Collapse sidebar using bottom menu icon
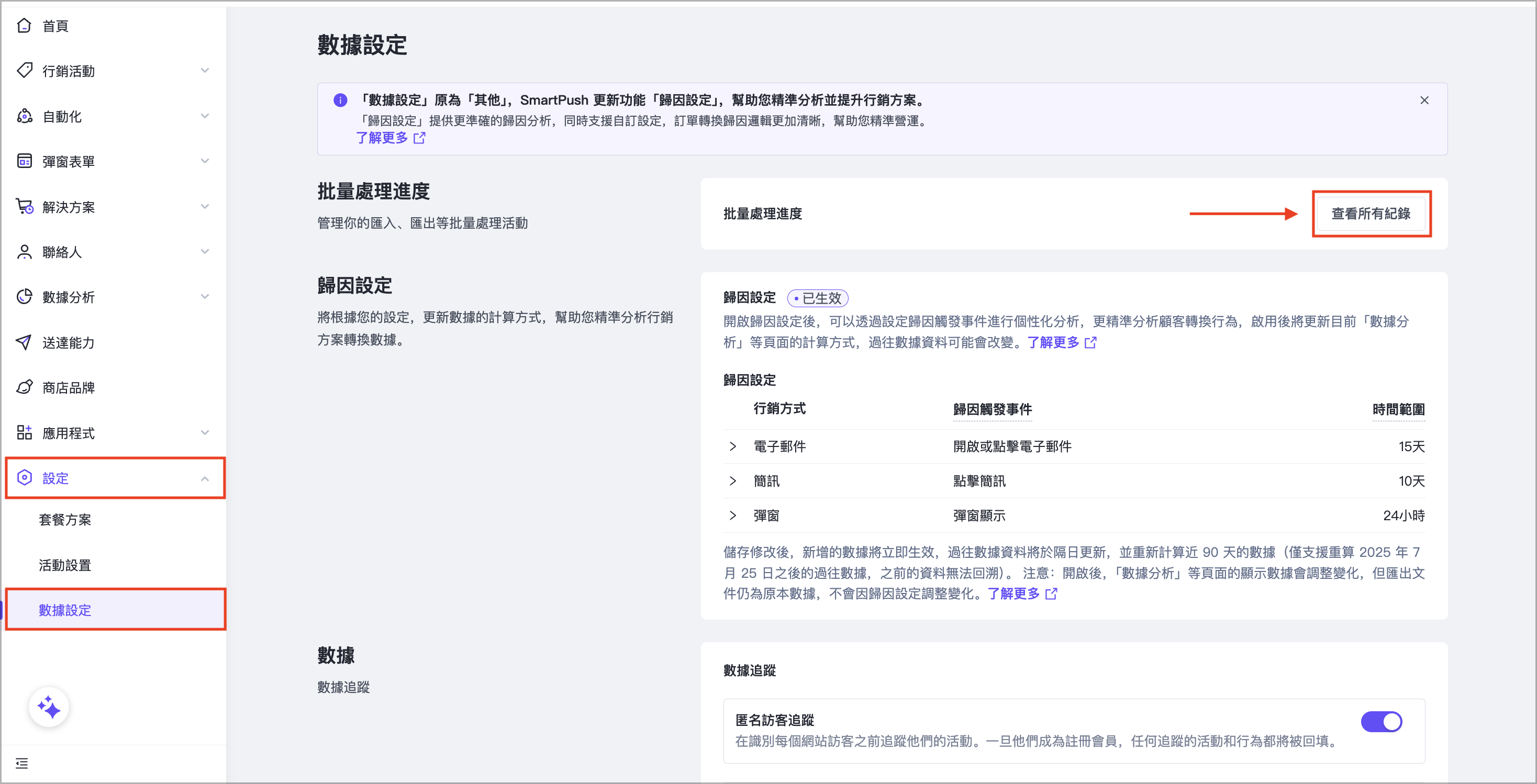This screenshot has width=1537, height=784. point(22,763)
